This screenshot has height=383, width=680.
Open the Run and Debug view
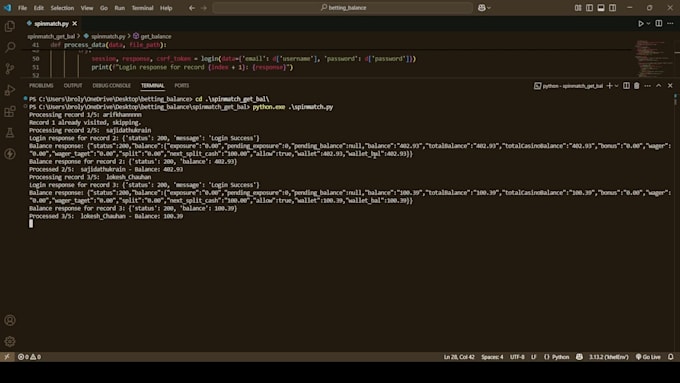click(x=10, y=90)
